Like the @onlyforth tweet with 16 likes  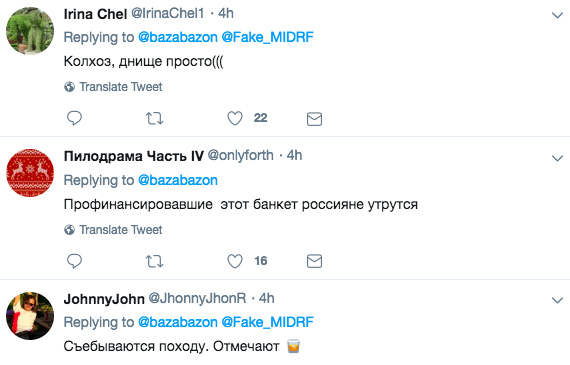(x=235, y=261)
